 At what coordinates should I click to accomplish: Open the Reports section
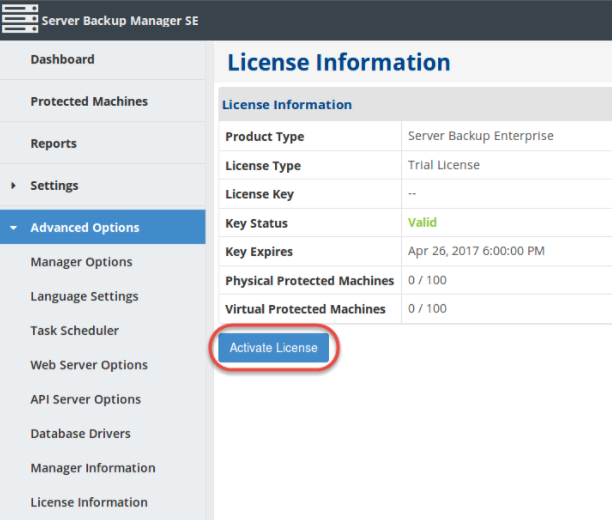pyautogui.click(x=53, y=144)
